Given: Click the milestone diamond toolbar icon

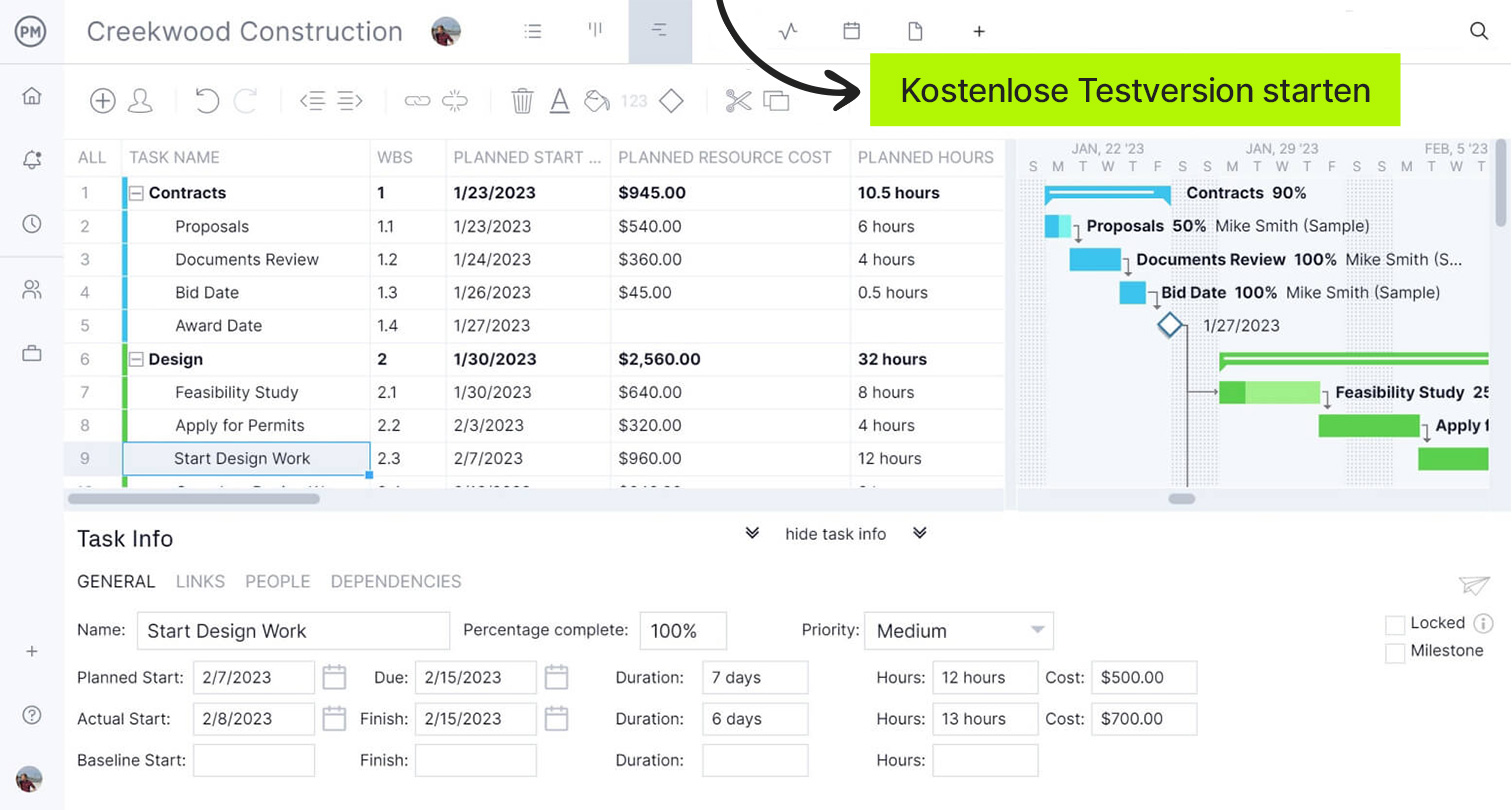Looking at the screenshot, I should coord(672,100).
